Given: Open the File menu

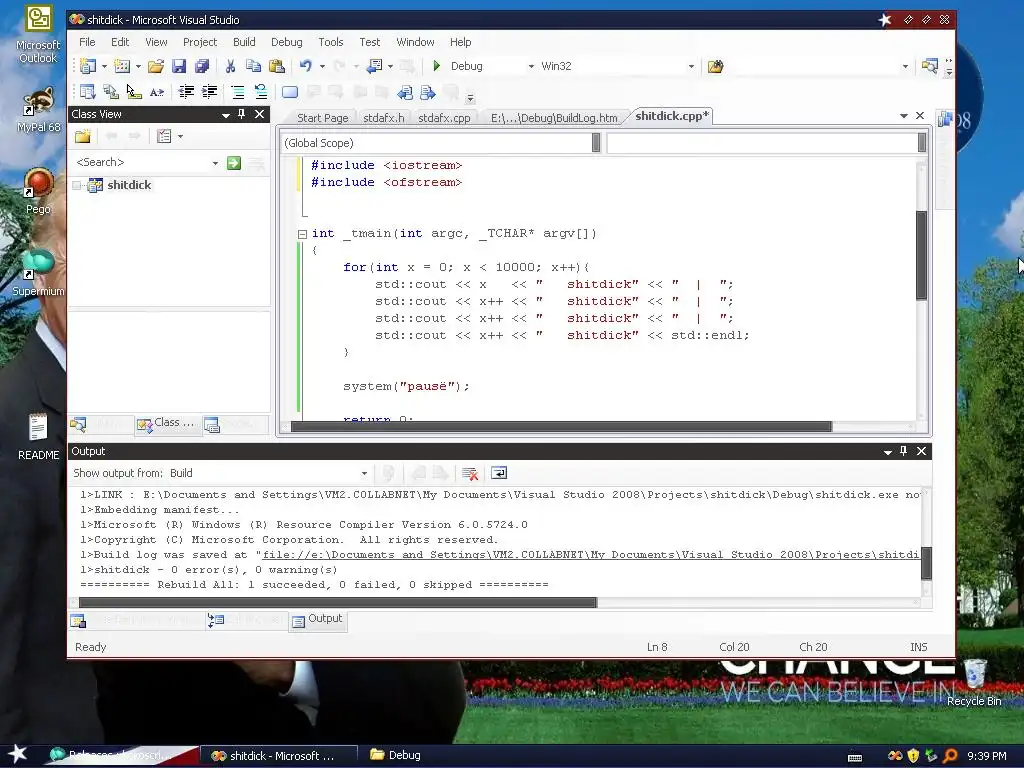Looking at the screenshot, I should 87,42.
